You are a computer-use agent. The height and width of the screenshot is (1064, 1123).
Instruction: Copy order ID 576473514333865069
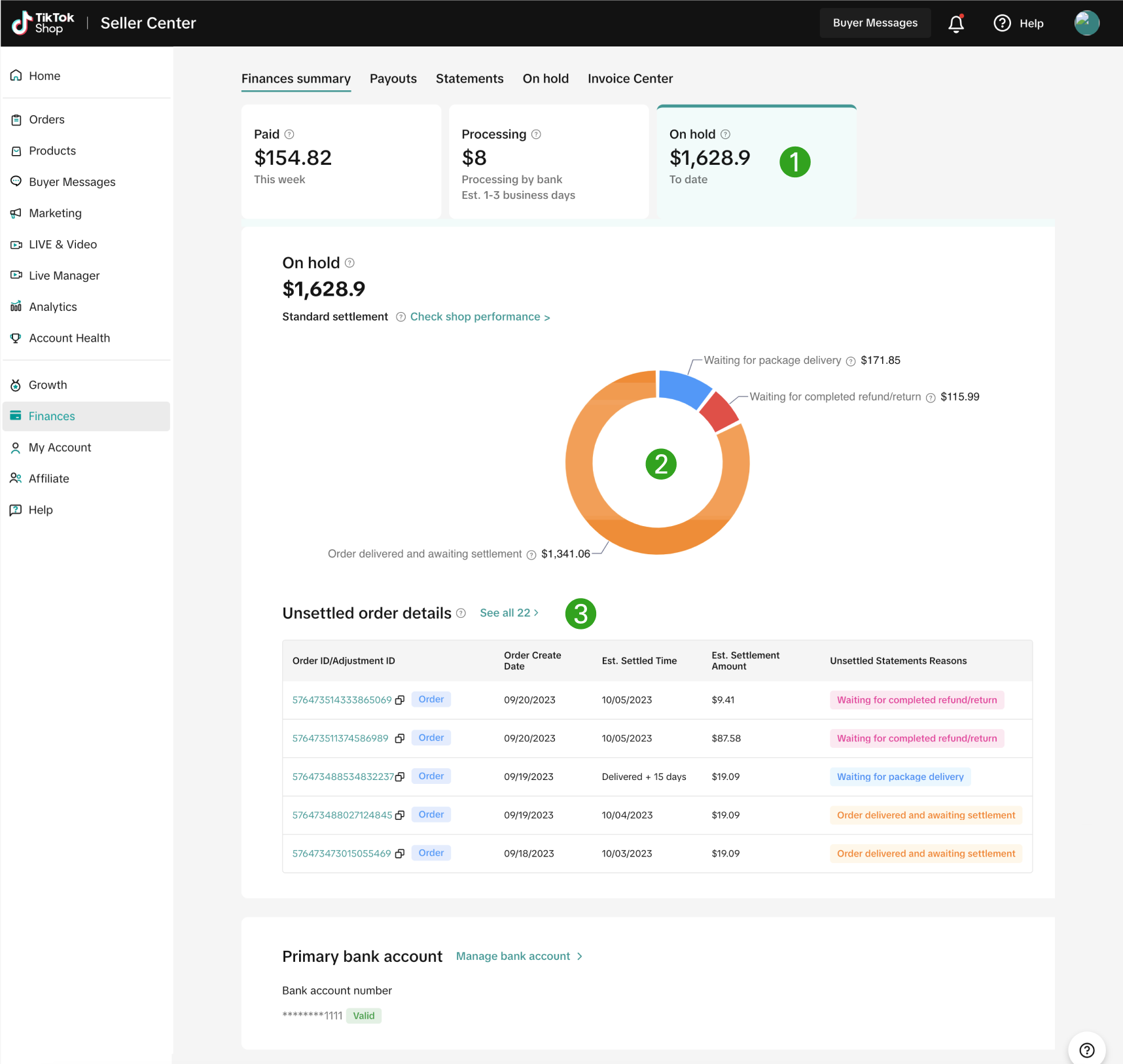tap(400, 700)
